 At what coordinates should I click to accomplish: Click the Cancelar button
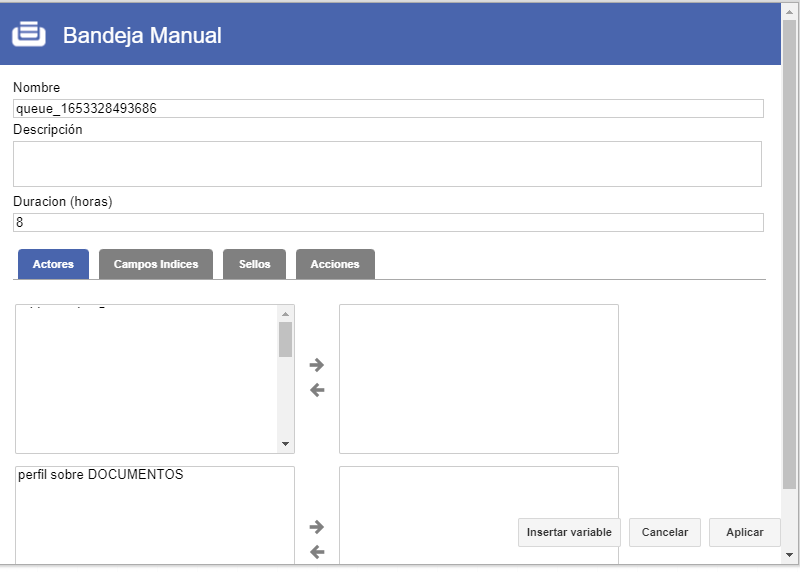pyautogui.click(x=664, y=532)
